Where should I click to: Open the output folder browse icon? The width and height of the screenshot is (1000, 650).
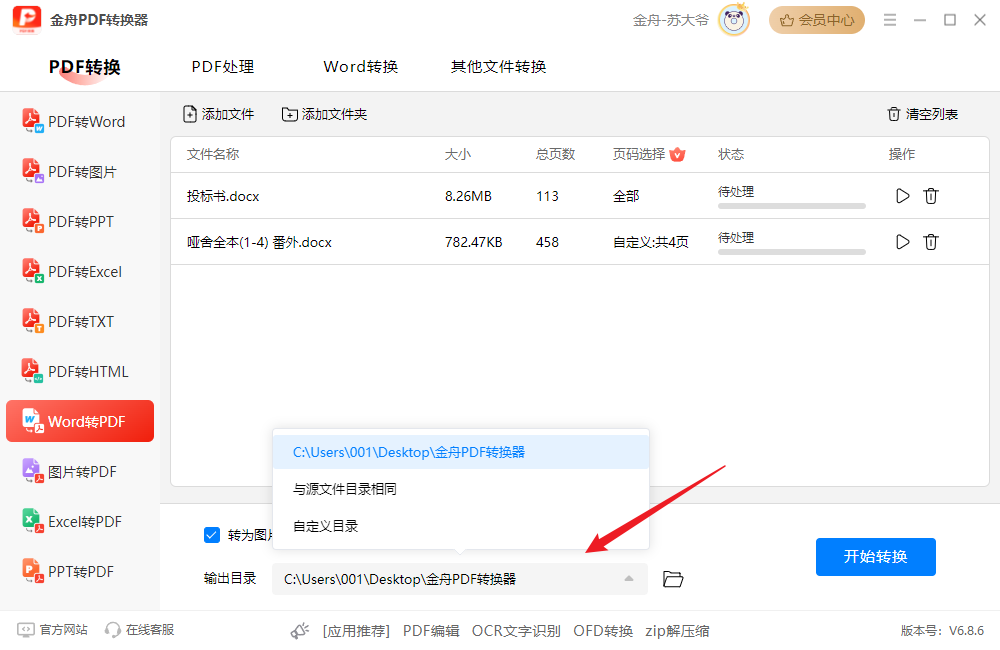tap(673, 579)
